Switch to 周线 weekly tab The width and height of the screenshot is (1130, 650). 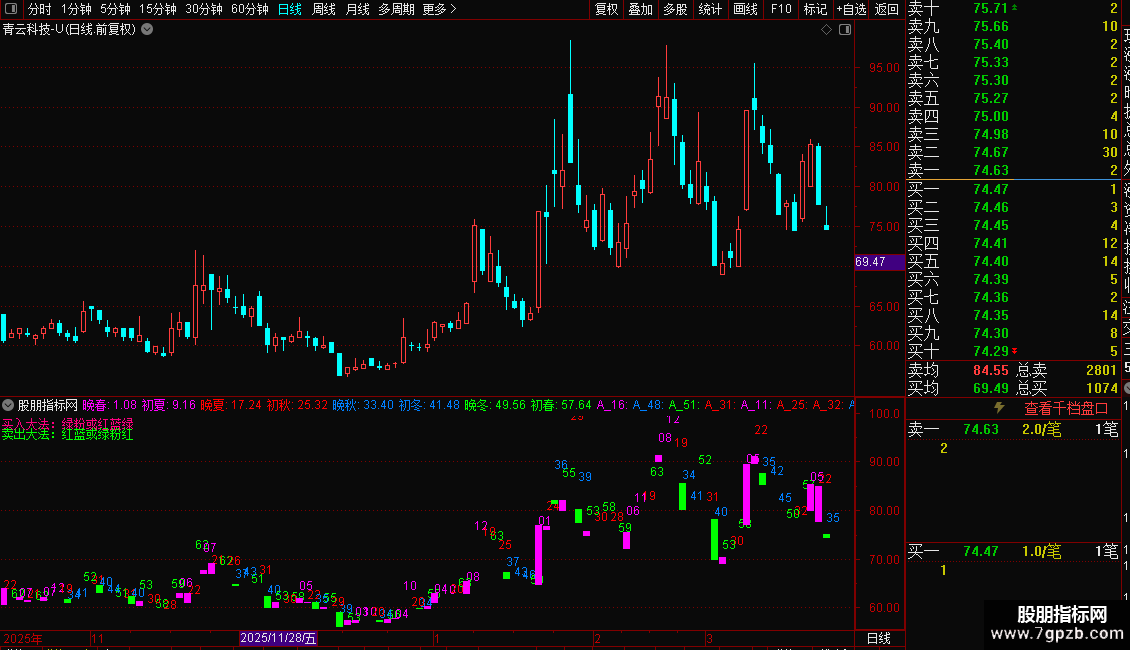324,9
